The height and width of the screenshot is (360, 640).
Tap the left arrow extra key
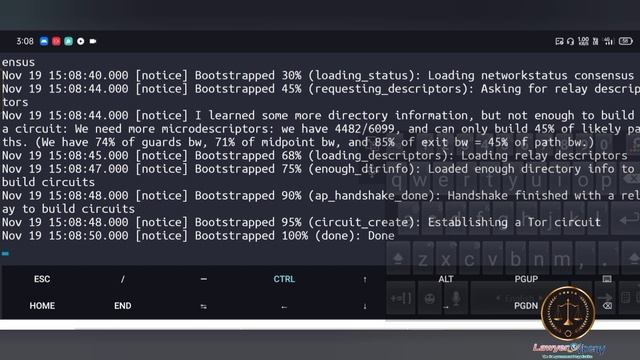tap(284, 307)
